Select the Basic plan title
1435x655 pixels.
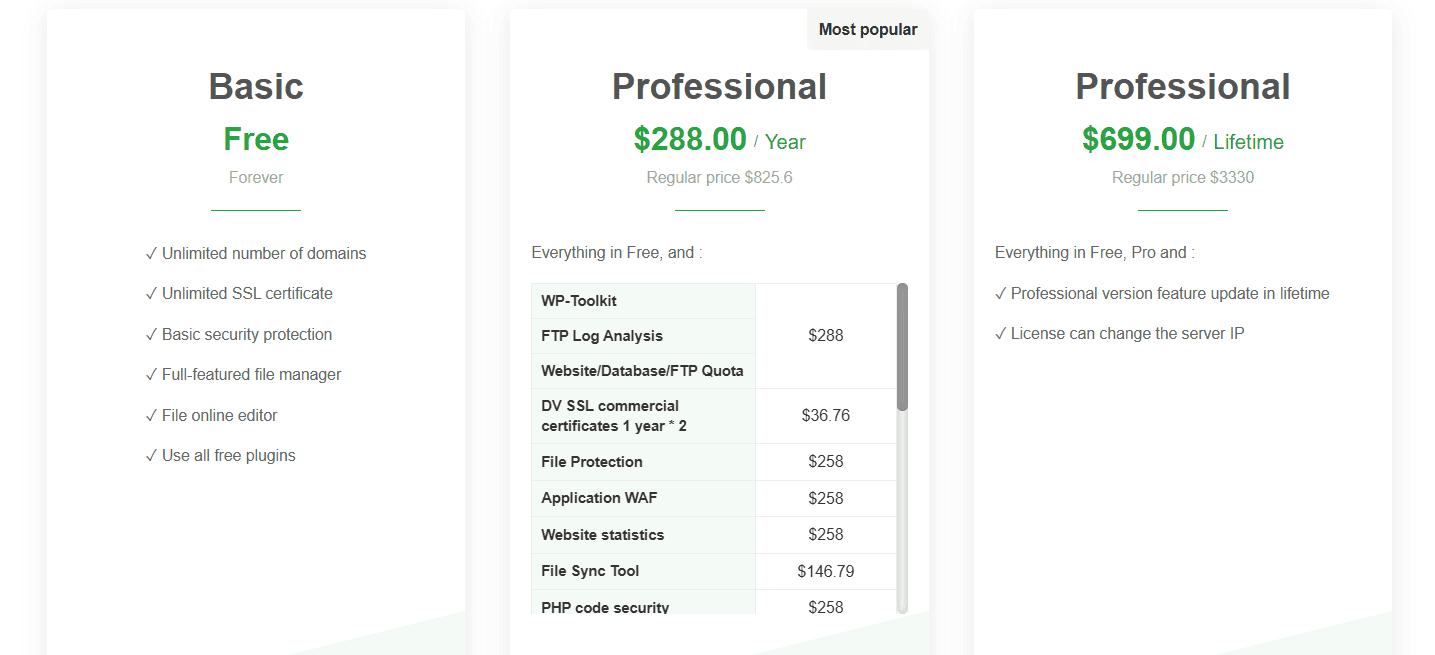point(255,87)
